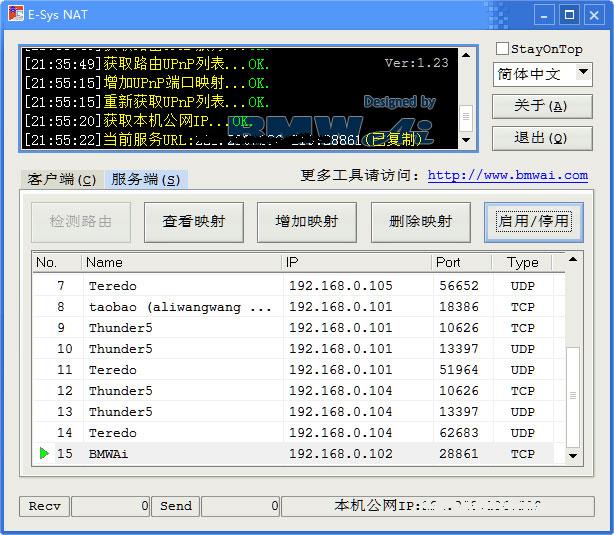Maximize the E-Sys NAT window
The image size is (614, 535).
569,16
